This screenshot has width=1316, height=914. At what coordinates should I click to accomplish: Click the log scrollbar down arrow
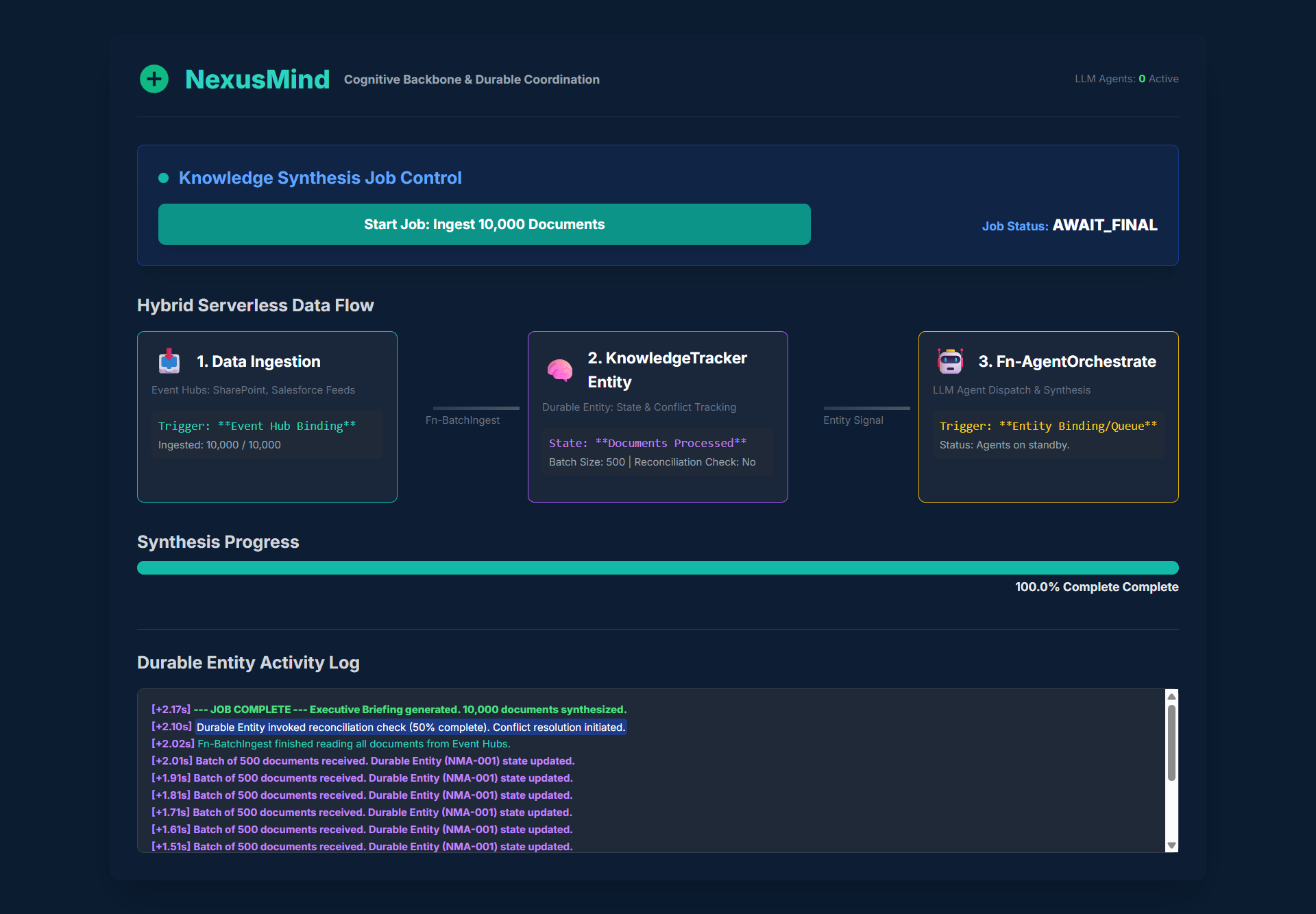click(1171, 845)
